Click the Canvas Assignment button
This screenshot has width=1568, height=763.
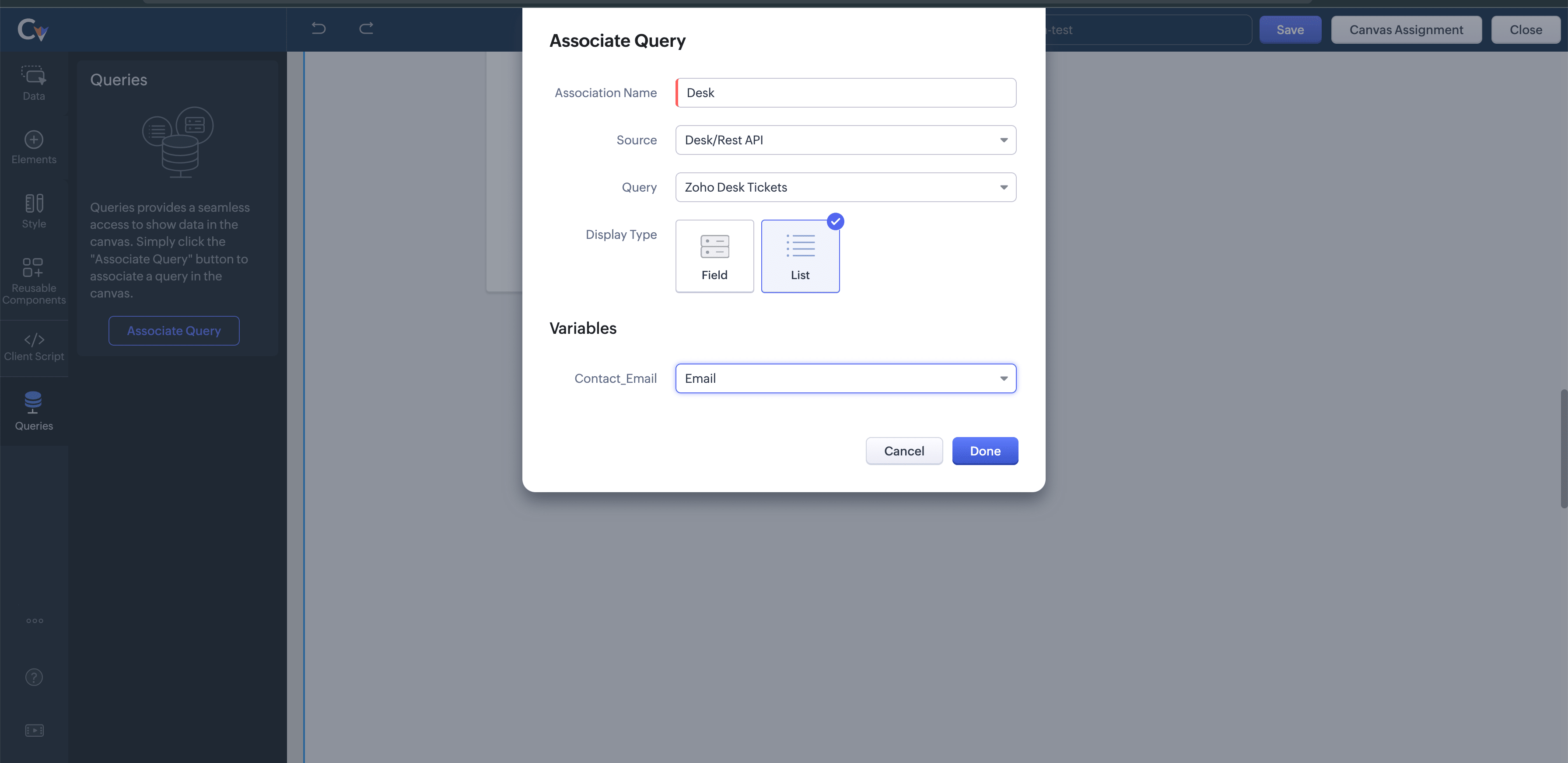pyautogui.click(x=1406, y=30)
